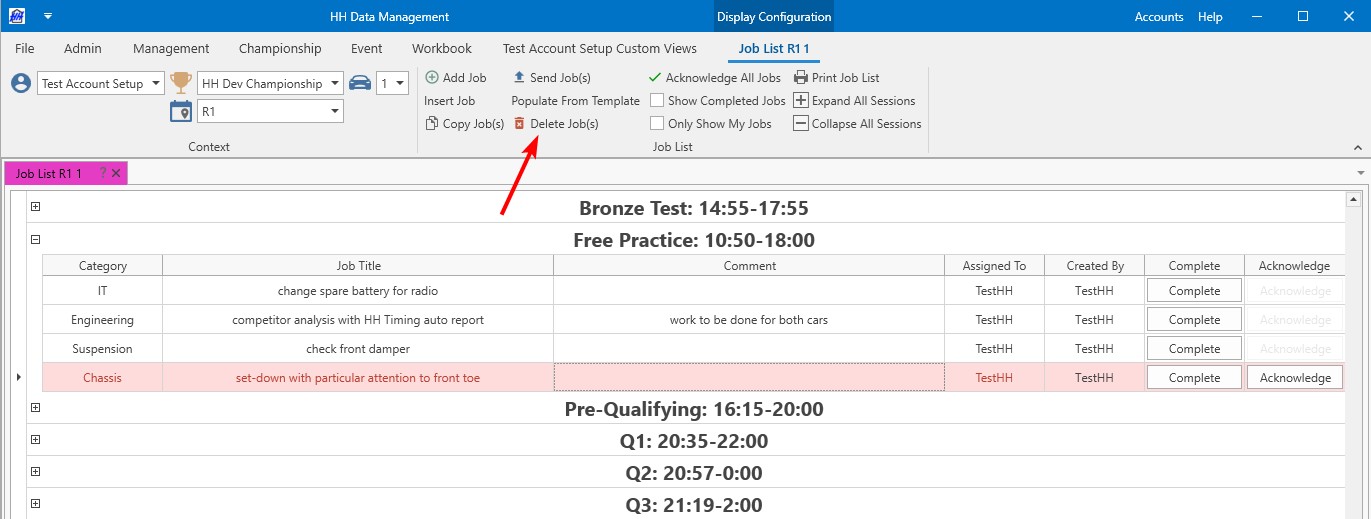The image size is (1371, 519).
Task: Click the Expand All Sessions plus icon
Action: (x=801, y=101)
